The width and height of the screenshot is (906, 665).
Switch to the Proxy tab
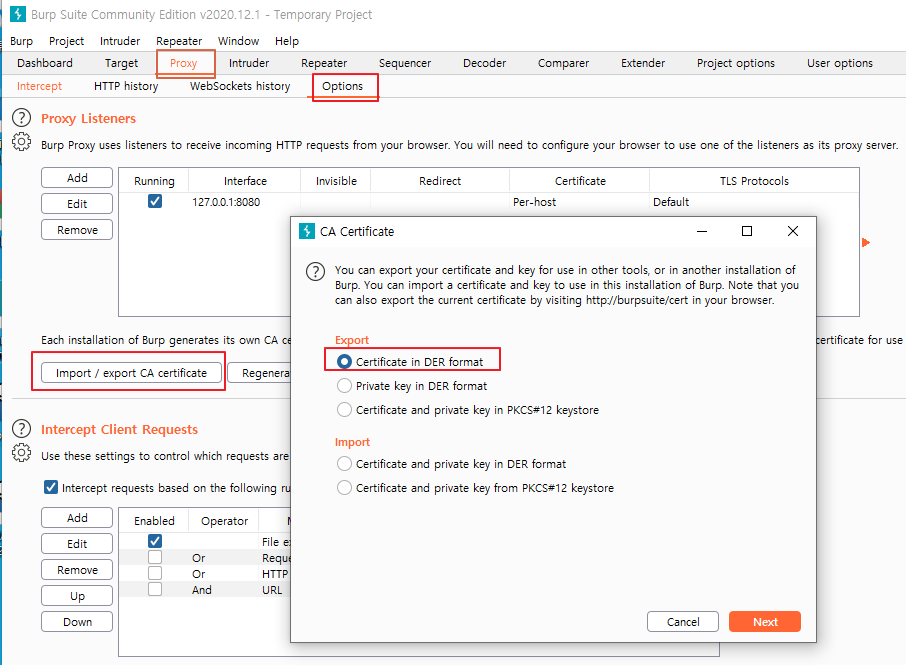click(x=184, y=63)
